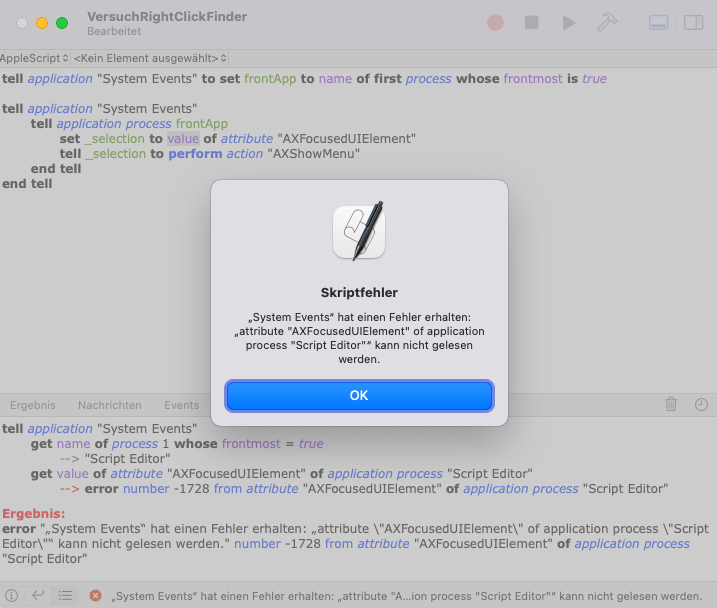Image resolution: width=717 pixels, height=608 pixels.
Task: Click the red 'Ergebnis:' label in log
Action: click(34, 514)
